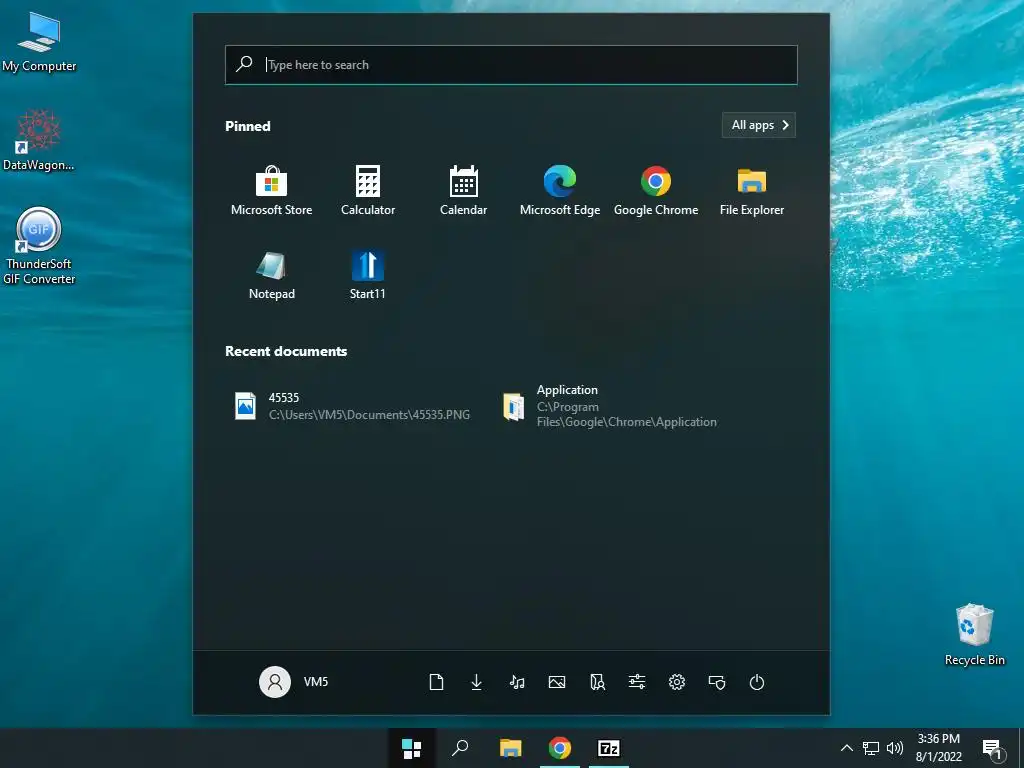This screenshot has width=1024, height=768.
Task: Launch the pinned Notepad app
Action: pyautogui.click(x=272, y=275)
